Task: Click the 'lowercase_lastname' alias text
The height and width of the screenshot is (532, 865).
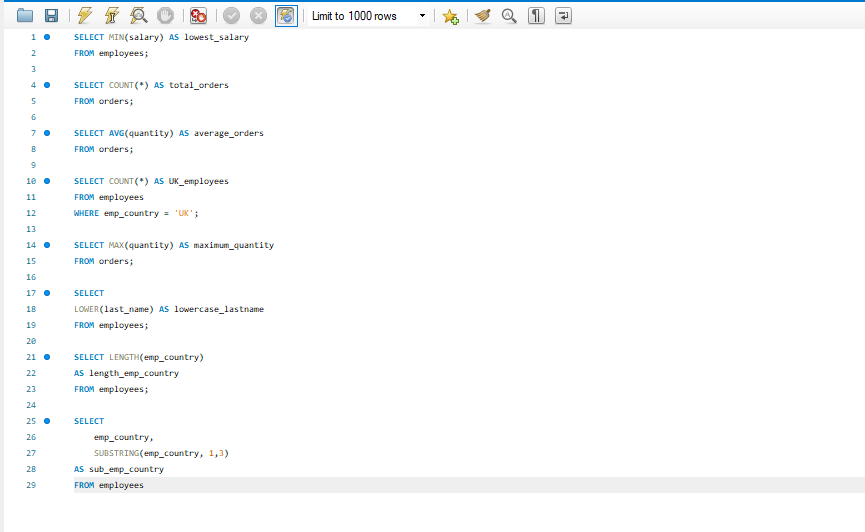Action: pos(219,309)
